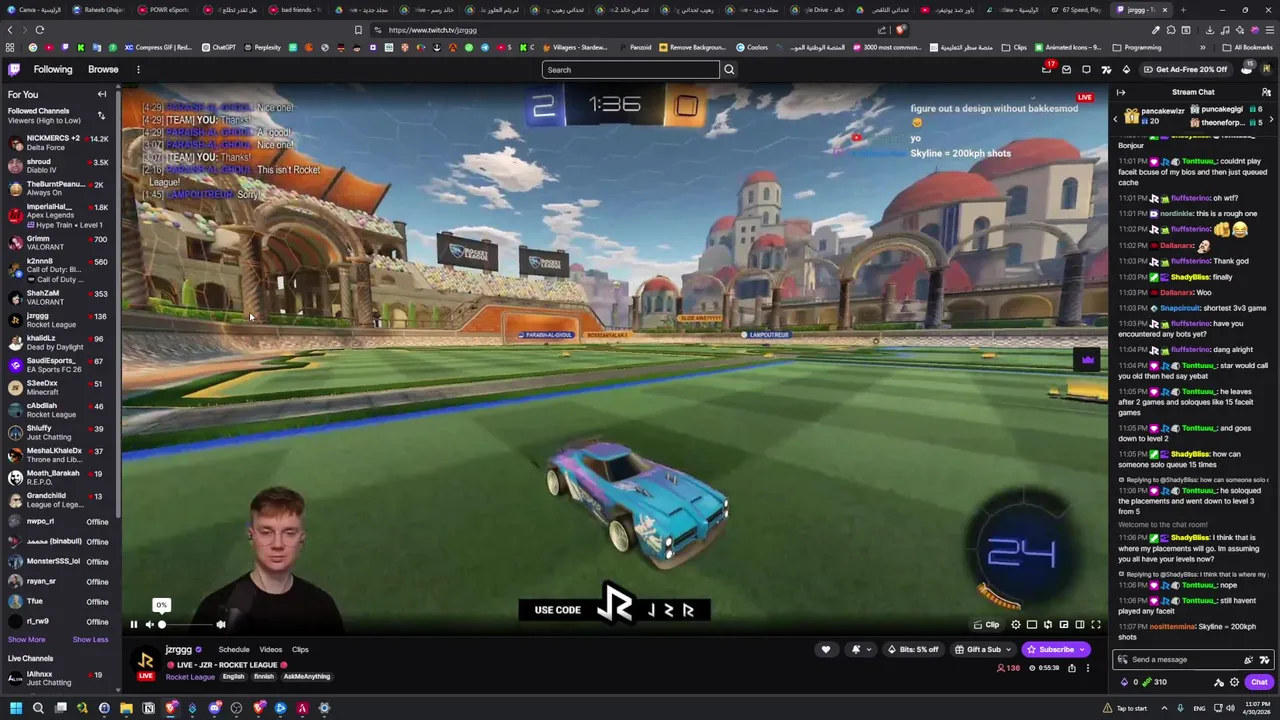Open the Bits diamond icon in top bar
This screenshot has height=720, width=1280.
[x=1126, y=69]
